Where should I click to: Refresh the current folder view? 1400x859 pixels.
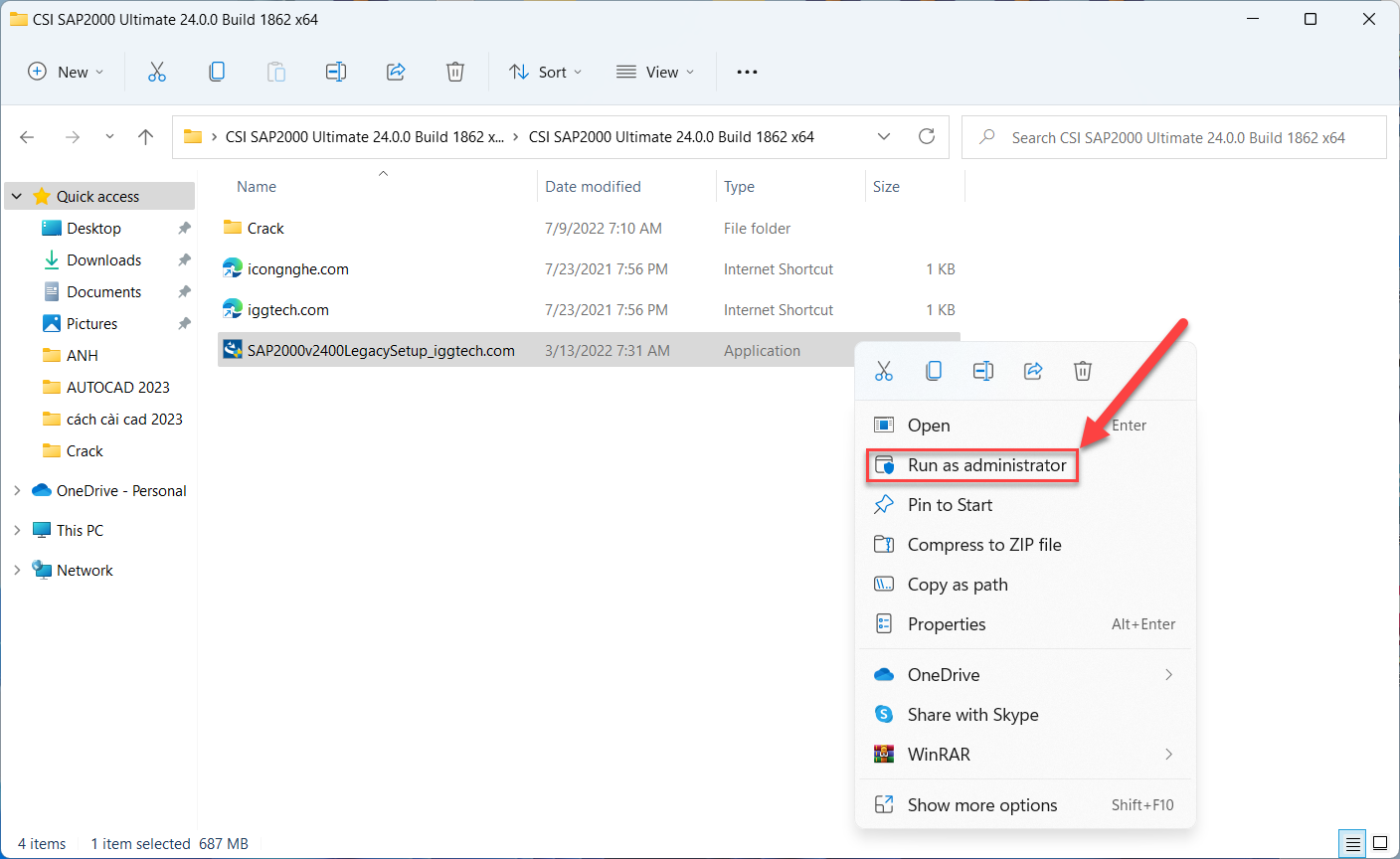[x=927, y=136]
